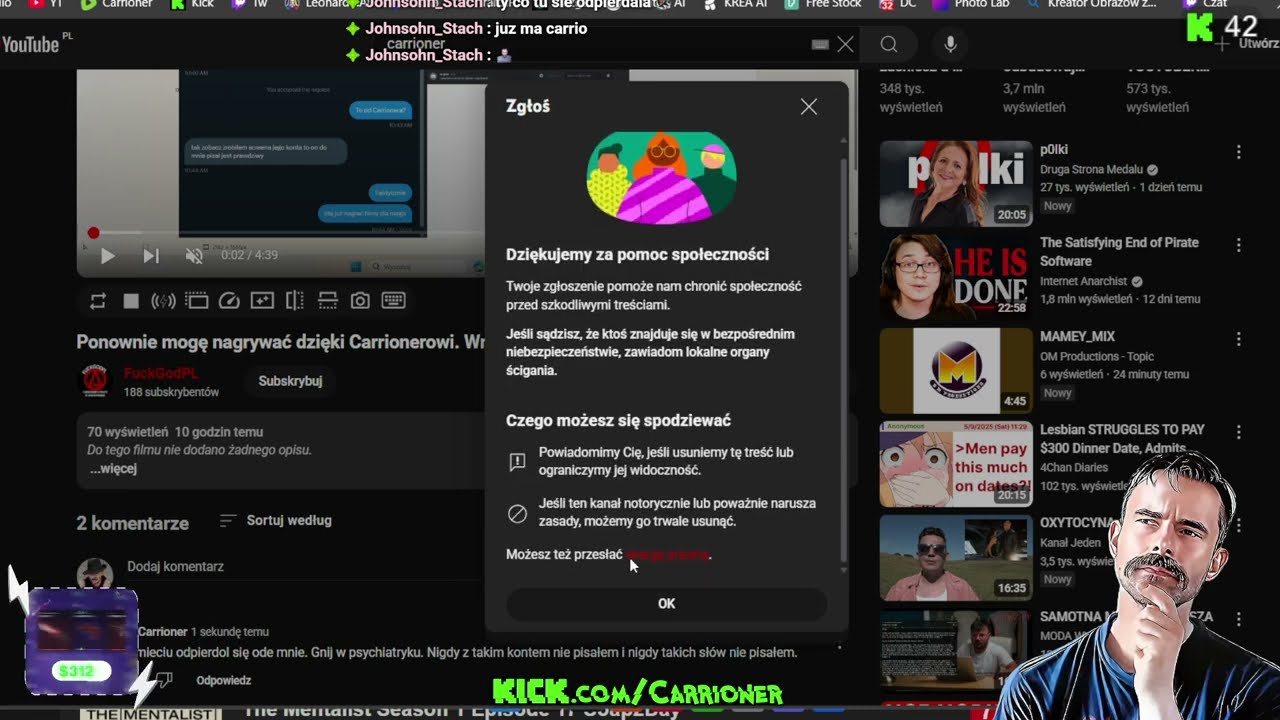Take a screenshot with the camera icon

360,301
